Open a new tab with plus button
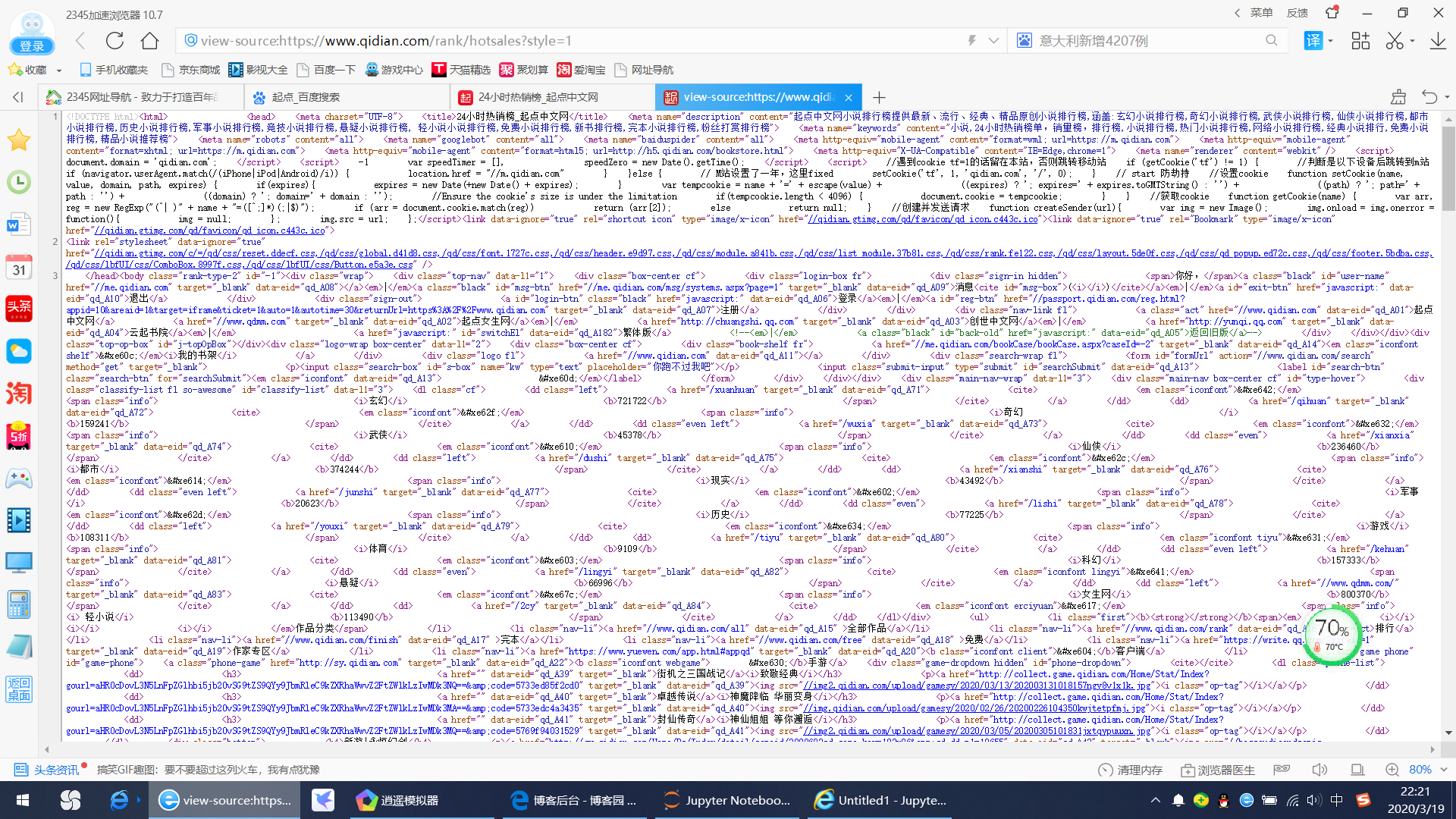 coord(879,97)
